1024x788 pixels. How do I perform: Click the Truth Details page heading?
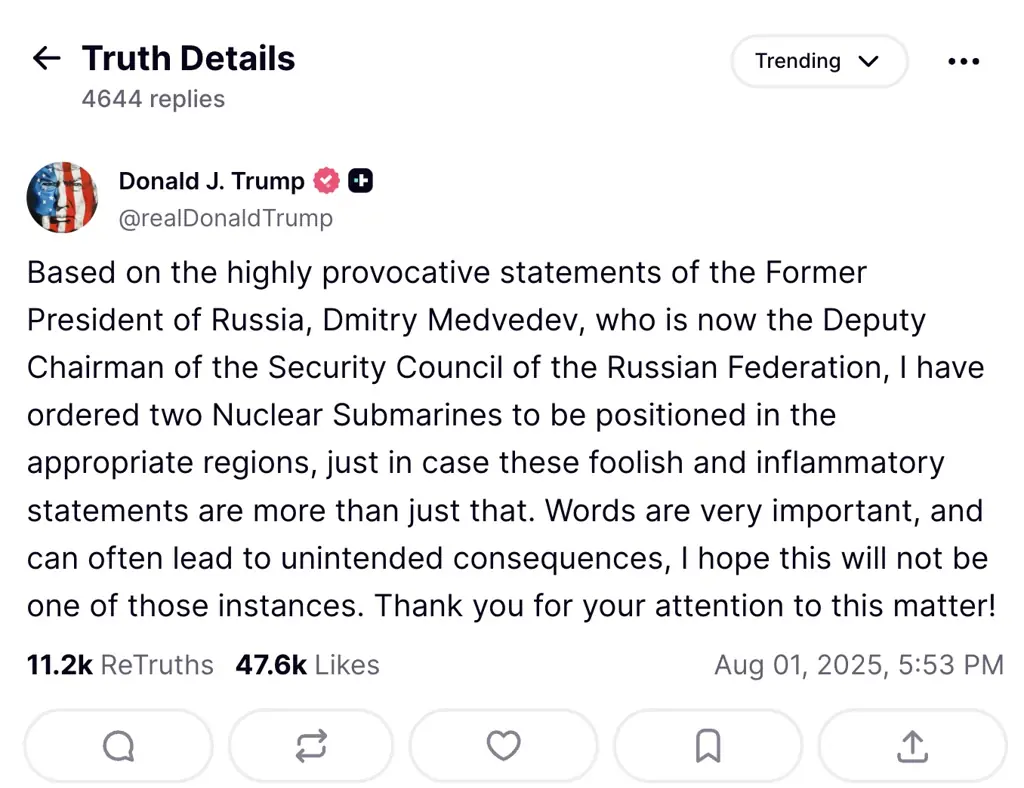tap(188, 59)
